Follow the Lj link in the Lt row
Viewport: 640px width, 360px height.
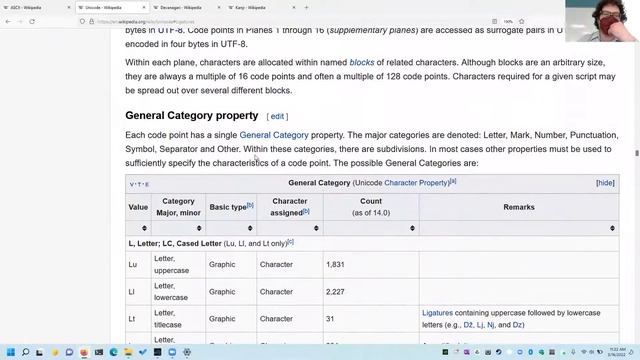(480, 325)
